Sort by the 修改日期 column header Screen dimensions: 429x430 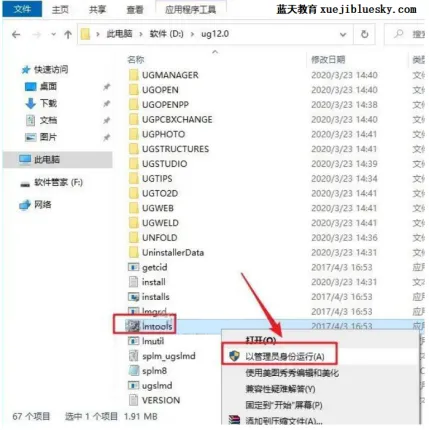pyautogui.click(x=328, y=60)
